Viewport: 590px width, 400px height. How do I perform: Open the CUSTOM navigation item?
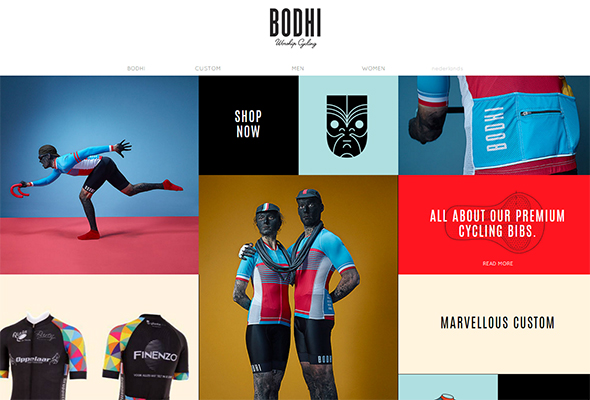pos(208,68)
